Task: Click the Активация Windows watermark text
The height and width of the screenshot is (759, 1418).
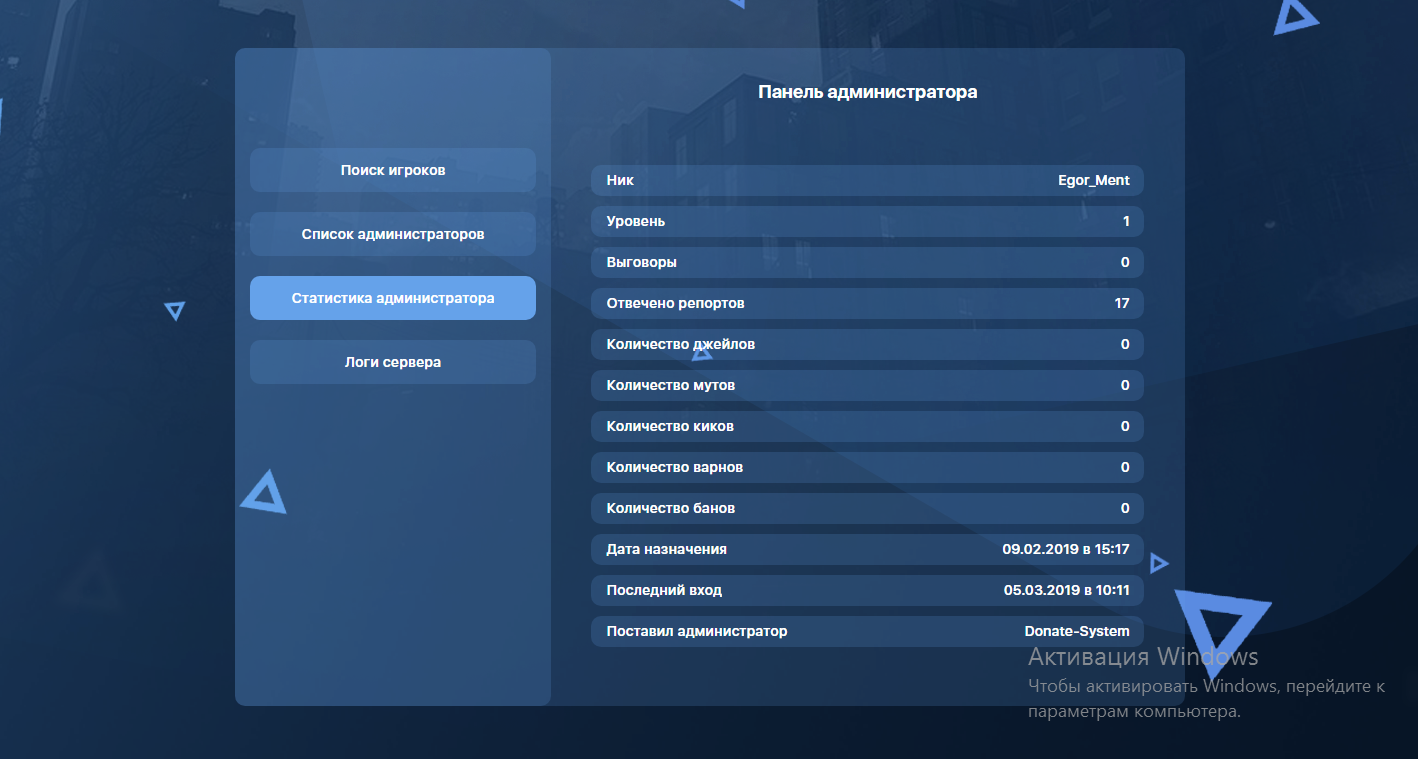Action: 1142,657
